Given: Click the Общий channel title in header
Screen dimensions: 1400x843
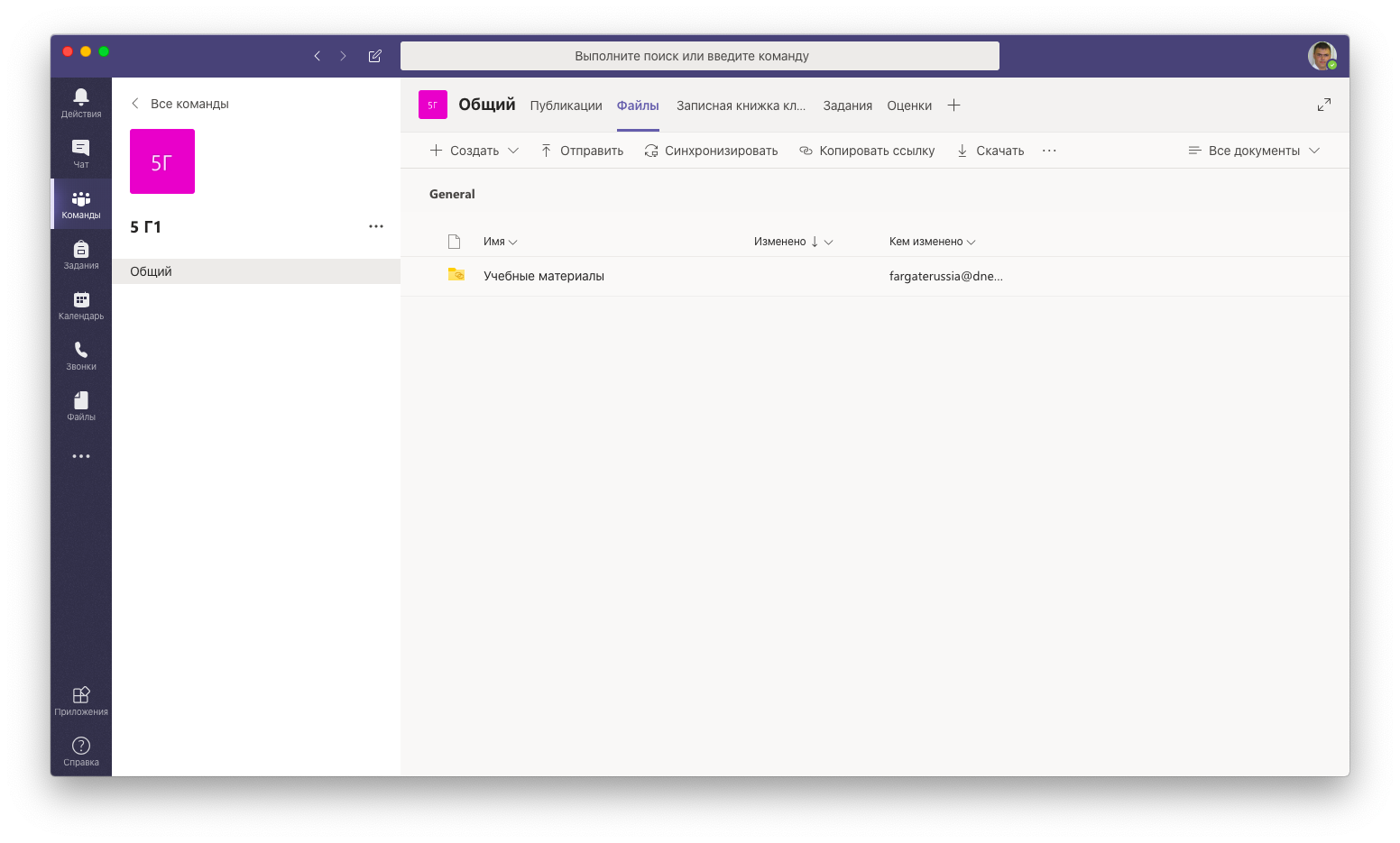Looking at the screenshot, I should pyautogui.click(x=487, y=105).
